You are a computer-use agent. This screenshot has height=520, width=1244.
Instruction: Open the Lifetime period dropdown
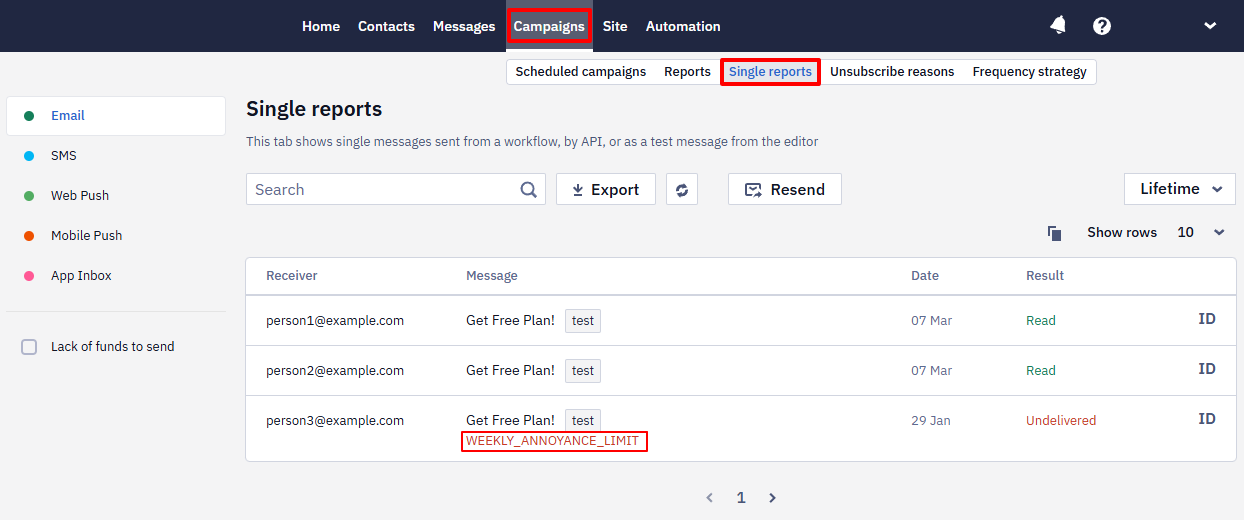(1180, 189)
